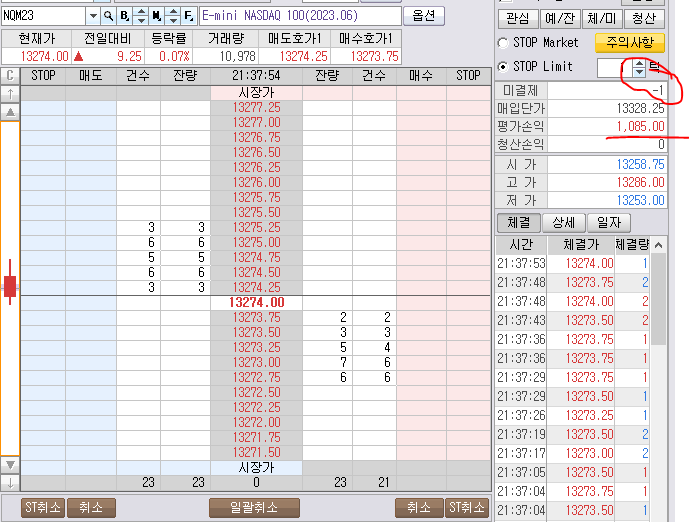Click 취소 button under the 매수 column
Viewport: 689px width, 522px height.
pyautogui.click(x=419, y=508)
